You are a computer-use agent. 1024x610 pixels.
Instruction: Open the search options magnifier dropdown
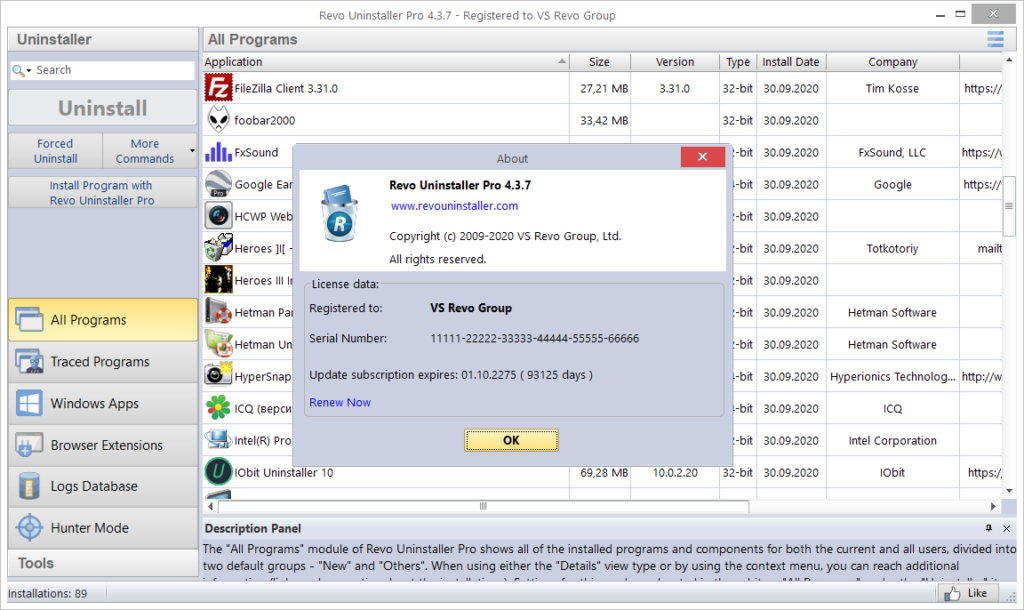pos(22,71)
